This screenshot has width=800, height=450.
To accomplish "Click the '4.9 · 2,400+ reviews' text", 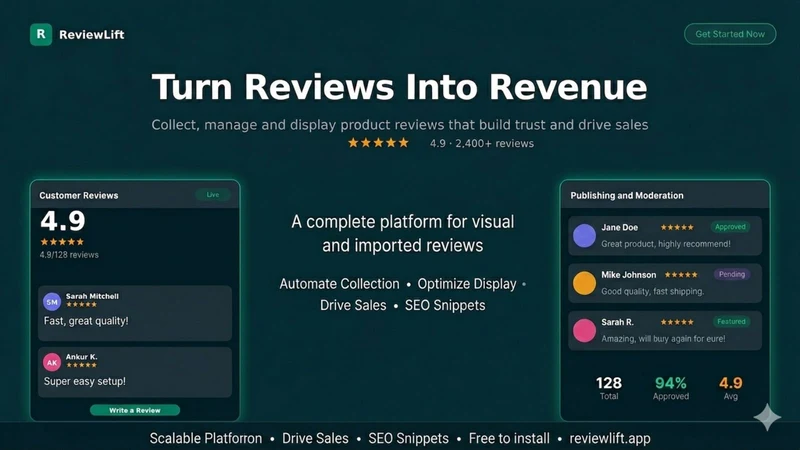I will 482,143.
